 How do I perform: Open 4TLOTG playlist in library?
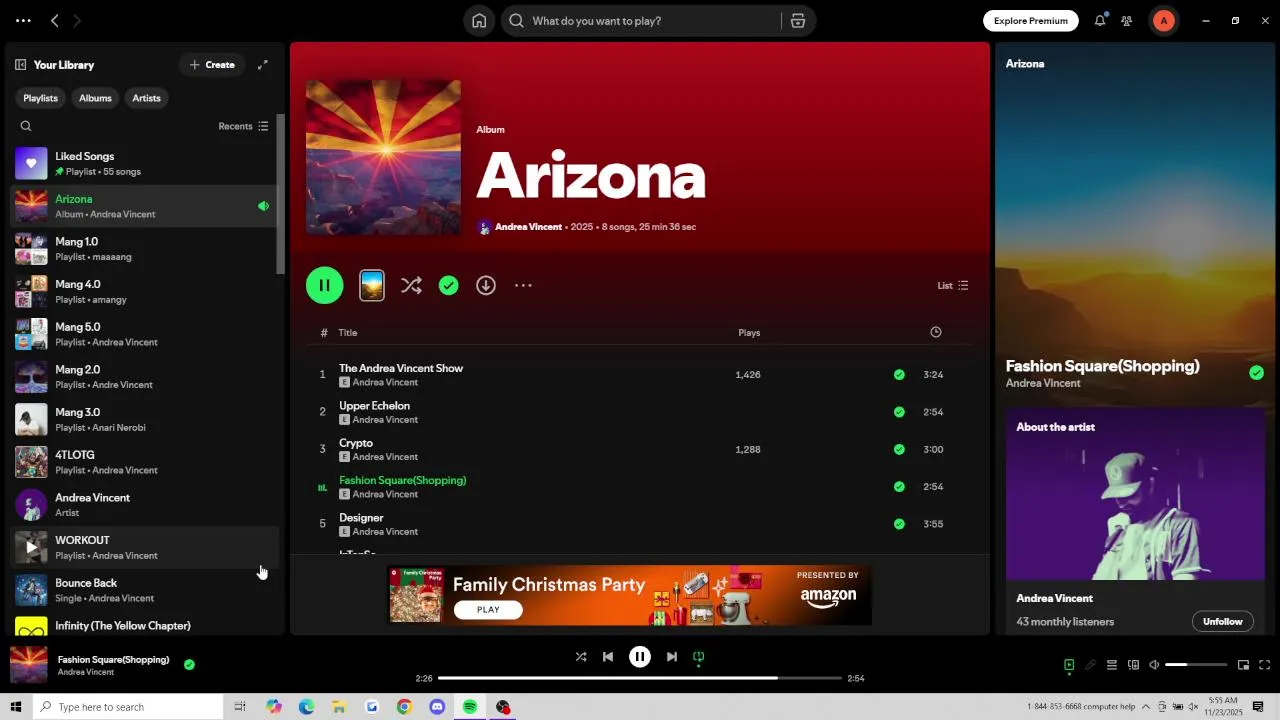[143, 462]
